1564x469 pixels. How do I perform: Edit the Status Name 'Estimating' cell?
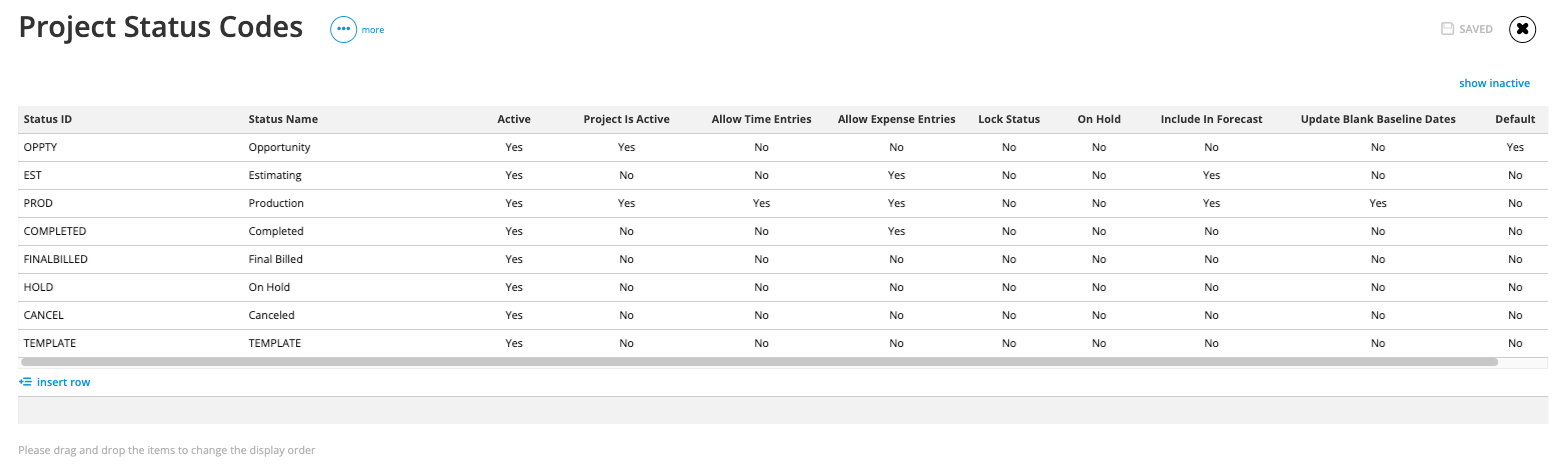[275, 175]
